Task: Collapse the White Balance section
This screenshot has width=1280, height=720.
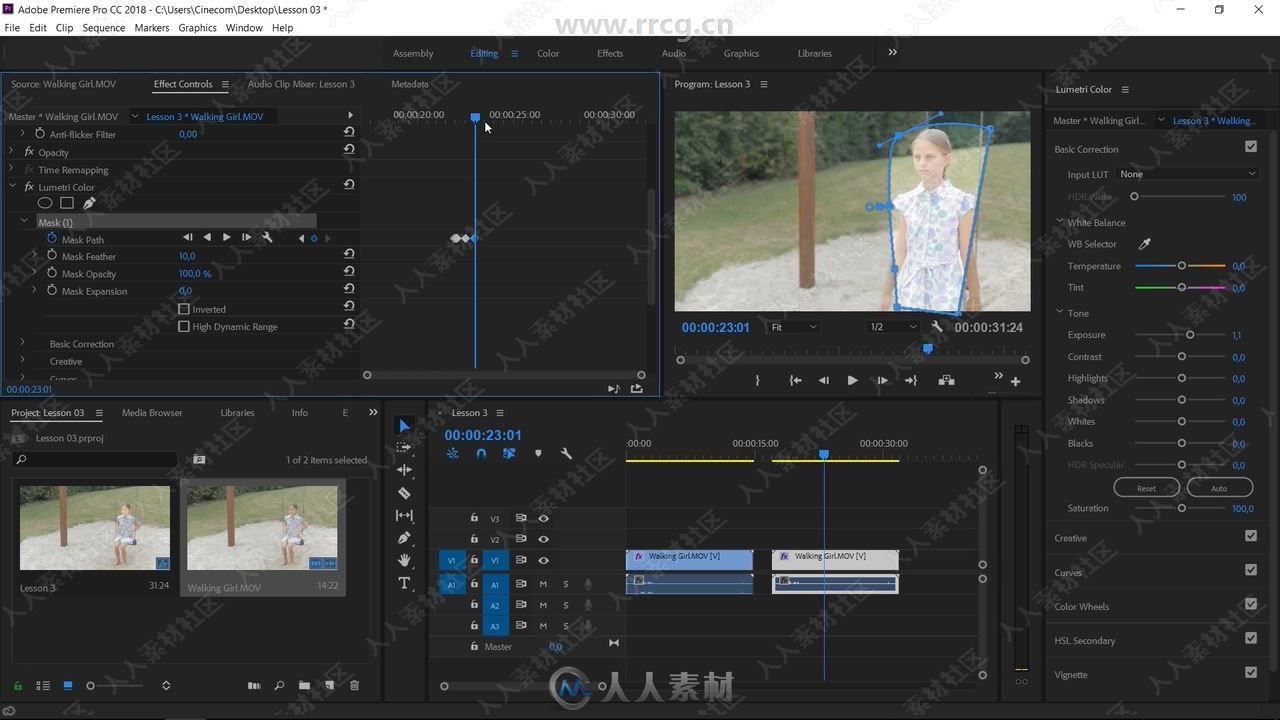Action: (1059, 222)
